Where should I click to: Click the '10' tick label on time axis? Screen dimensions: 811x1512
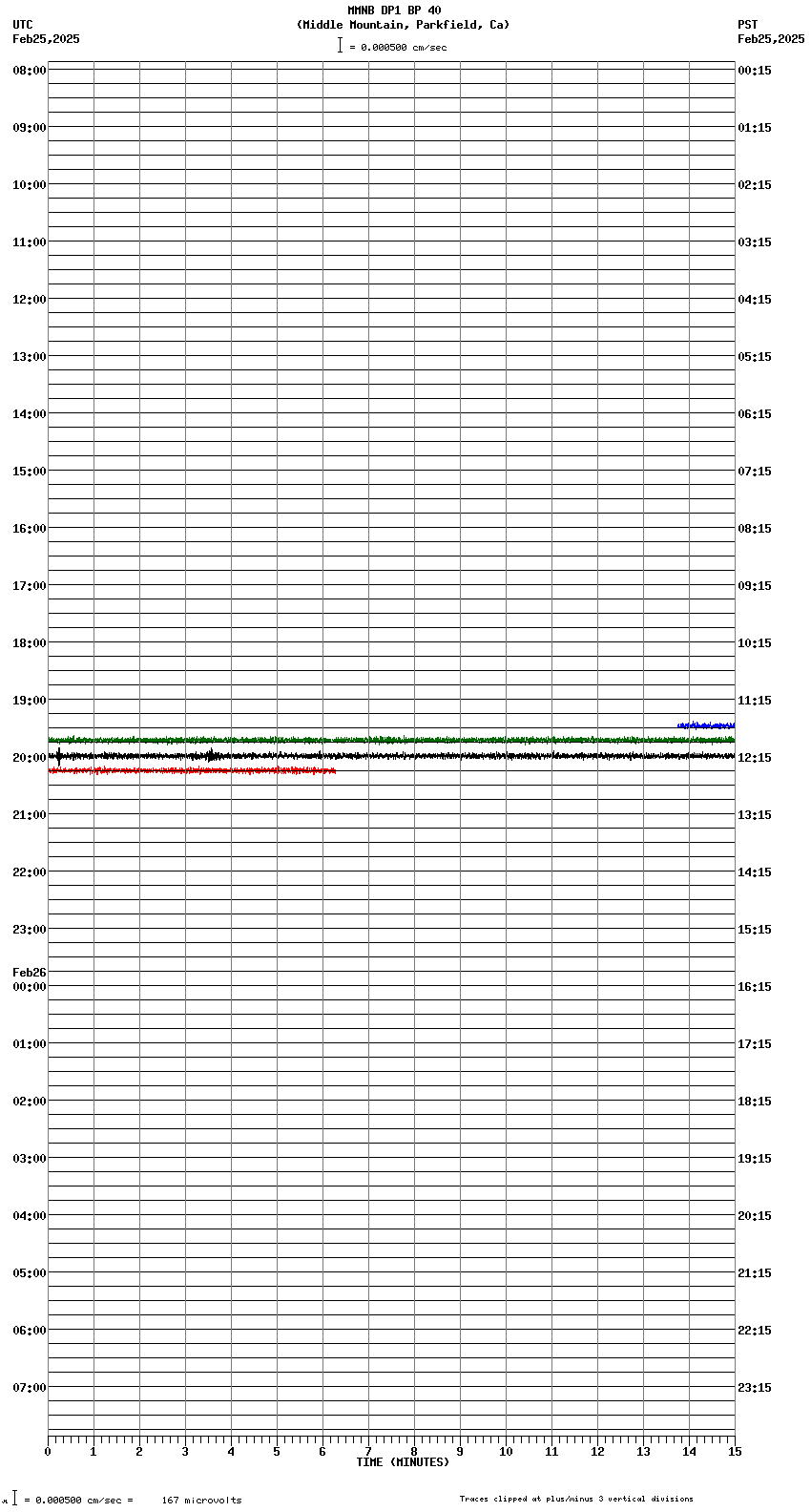pos(506,1452)
